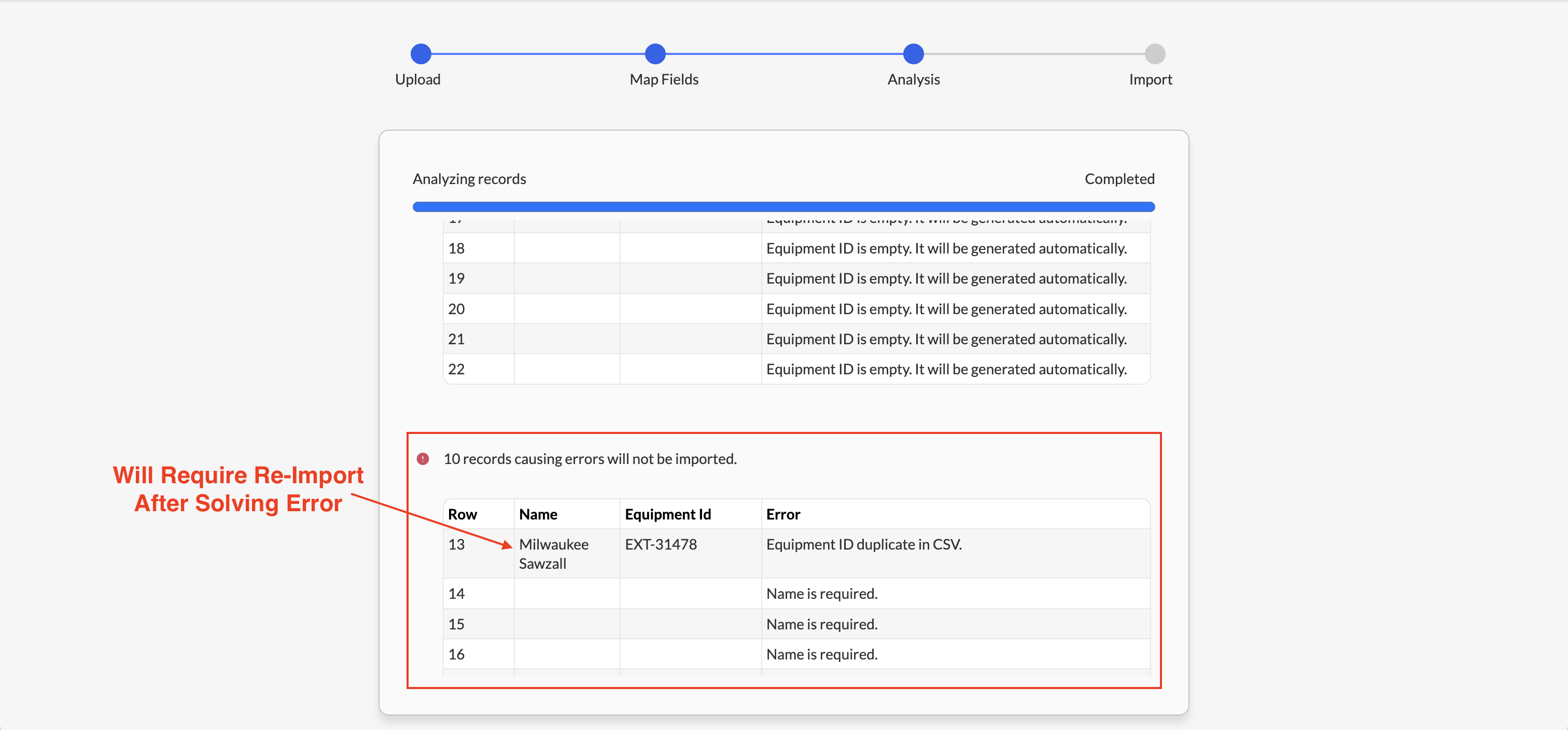Select warning row 22 in table
The image size is (1568, 730).
tap(797, 369)
